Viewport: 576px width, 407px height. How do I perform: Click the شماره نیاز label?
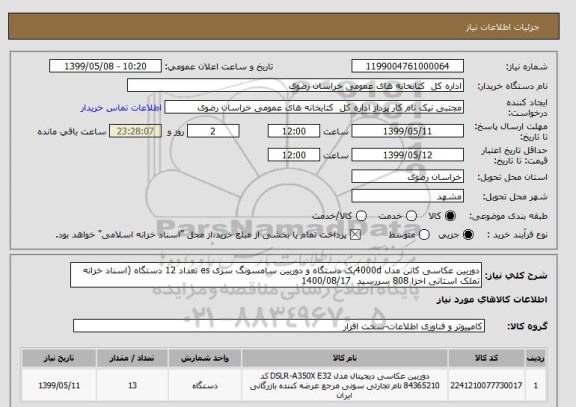[527, 67]
